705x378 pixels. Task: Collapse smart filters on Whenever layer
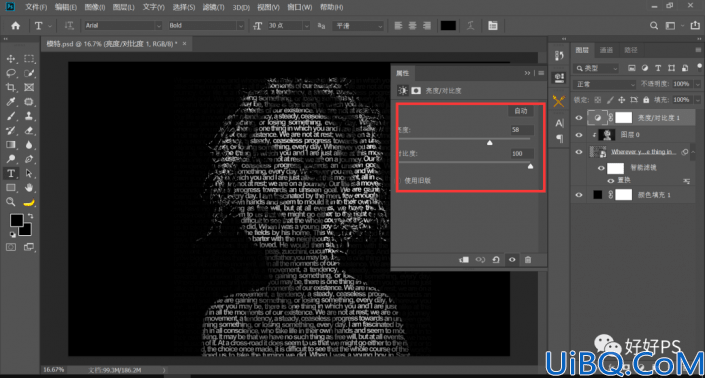[x=693, y=152]
